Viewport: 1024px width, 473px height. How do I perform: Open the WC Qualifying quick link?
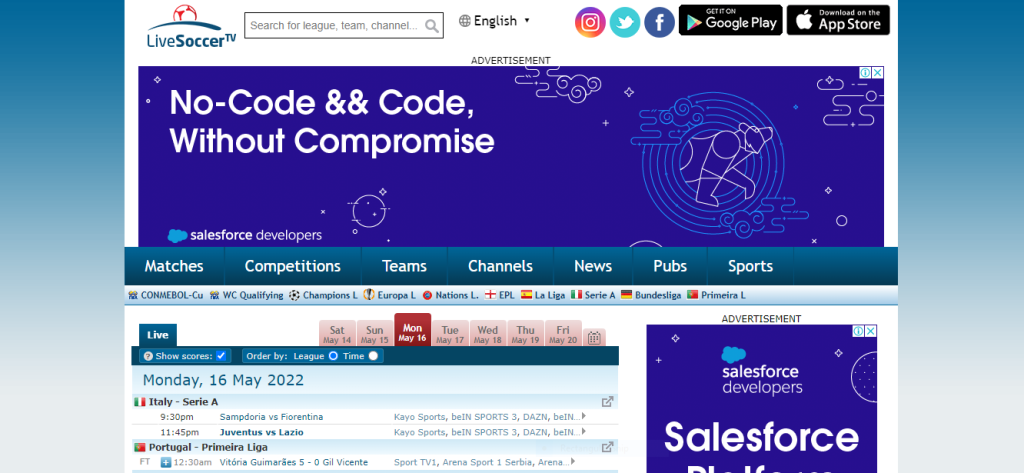tap(246, 295)
